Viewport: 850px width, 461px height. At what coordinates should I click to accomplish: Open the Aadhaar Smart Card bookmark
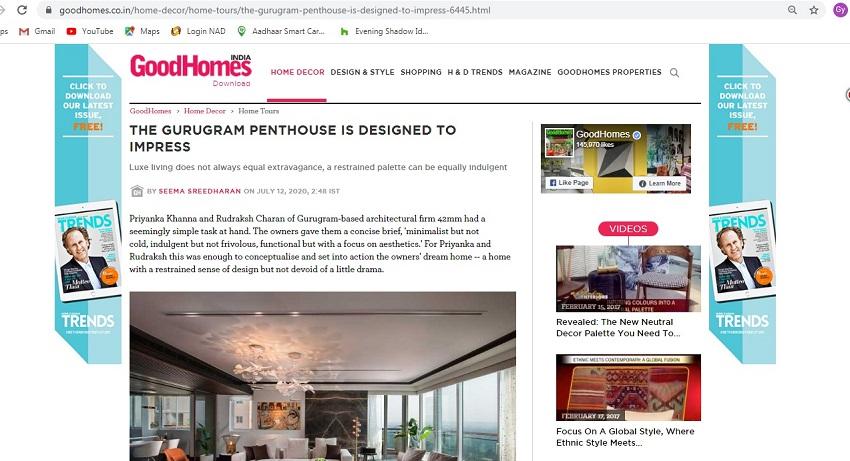(281, 31)
